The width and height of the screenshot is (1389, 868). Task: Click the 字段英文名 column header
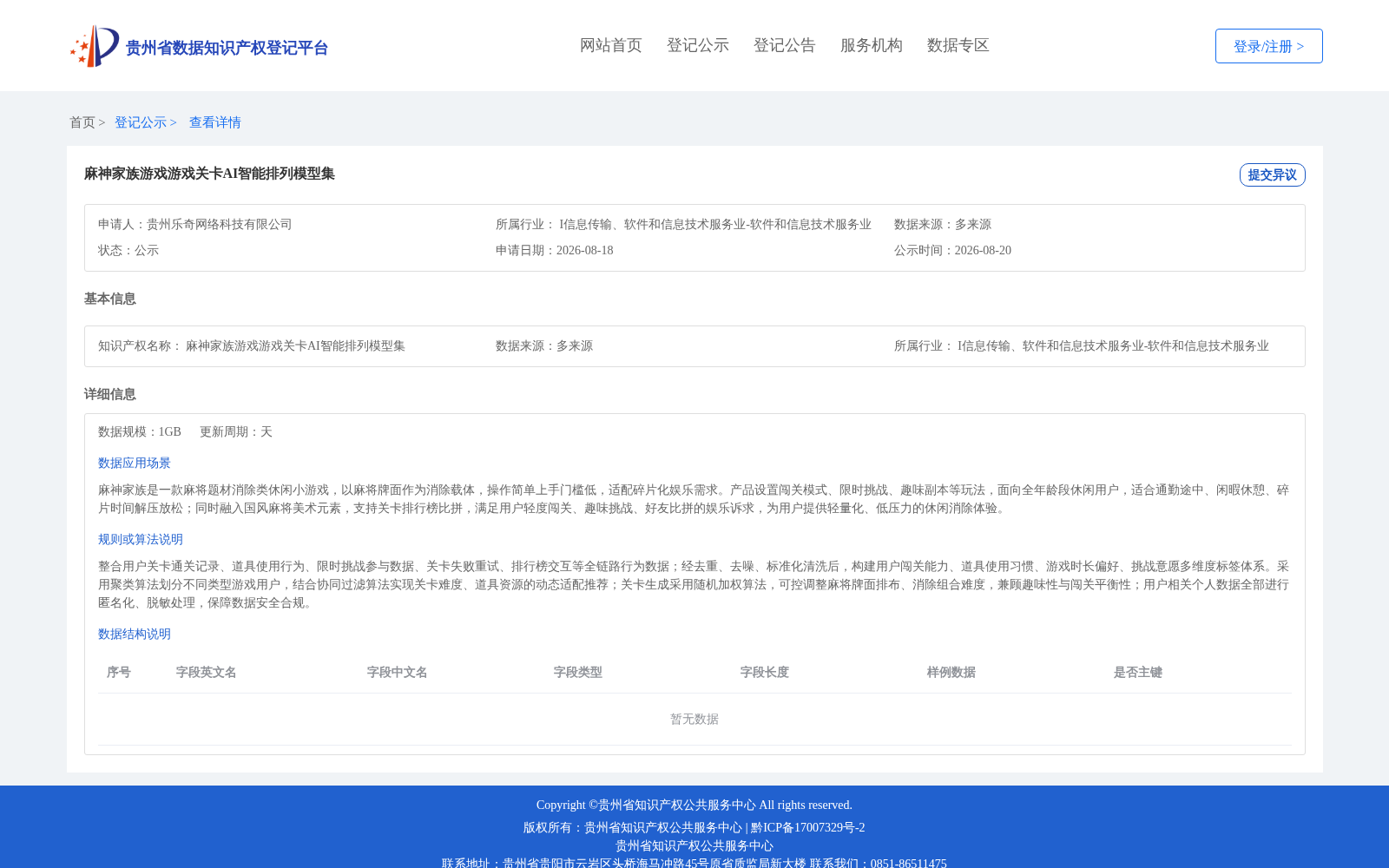(207, 672)
